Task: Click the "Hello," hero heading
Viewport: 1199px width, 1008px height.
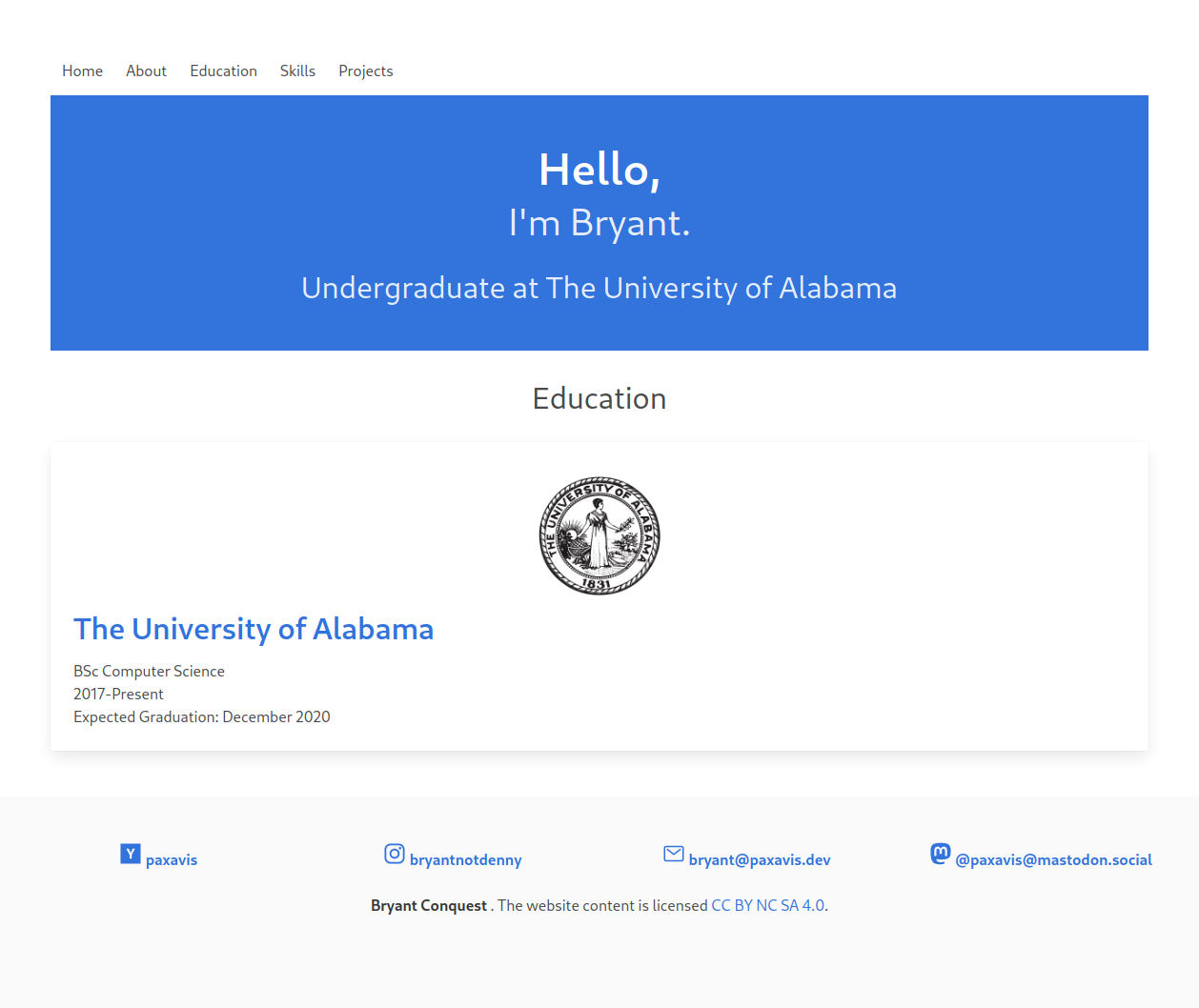Action: tap(599, 170)
